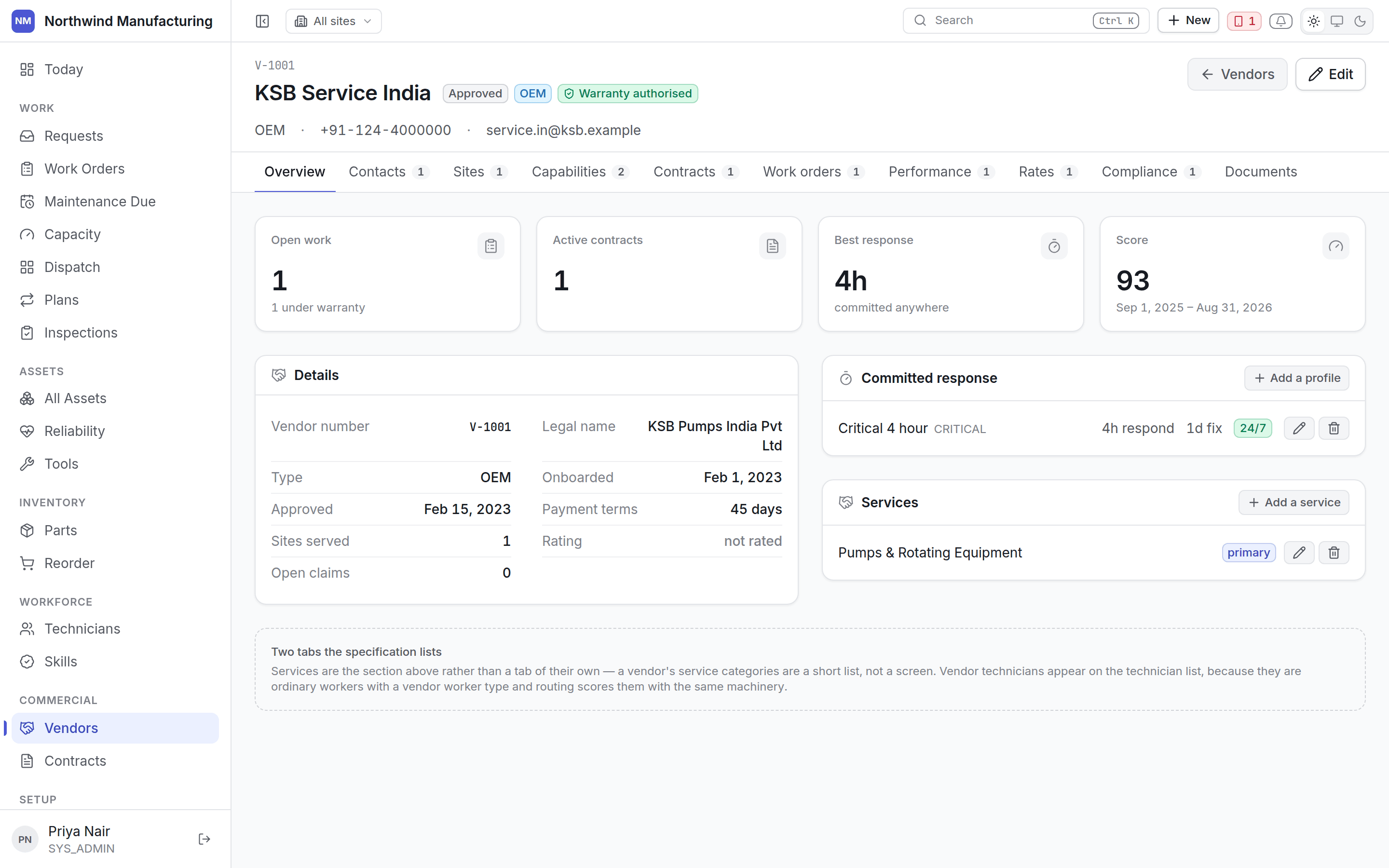Open the red alerts counter badge
This screenshot has width=1389, height=868.
click(x=1244, y=21)
